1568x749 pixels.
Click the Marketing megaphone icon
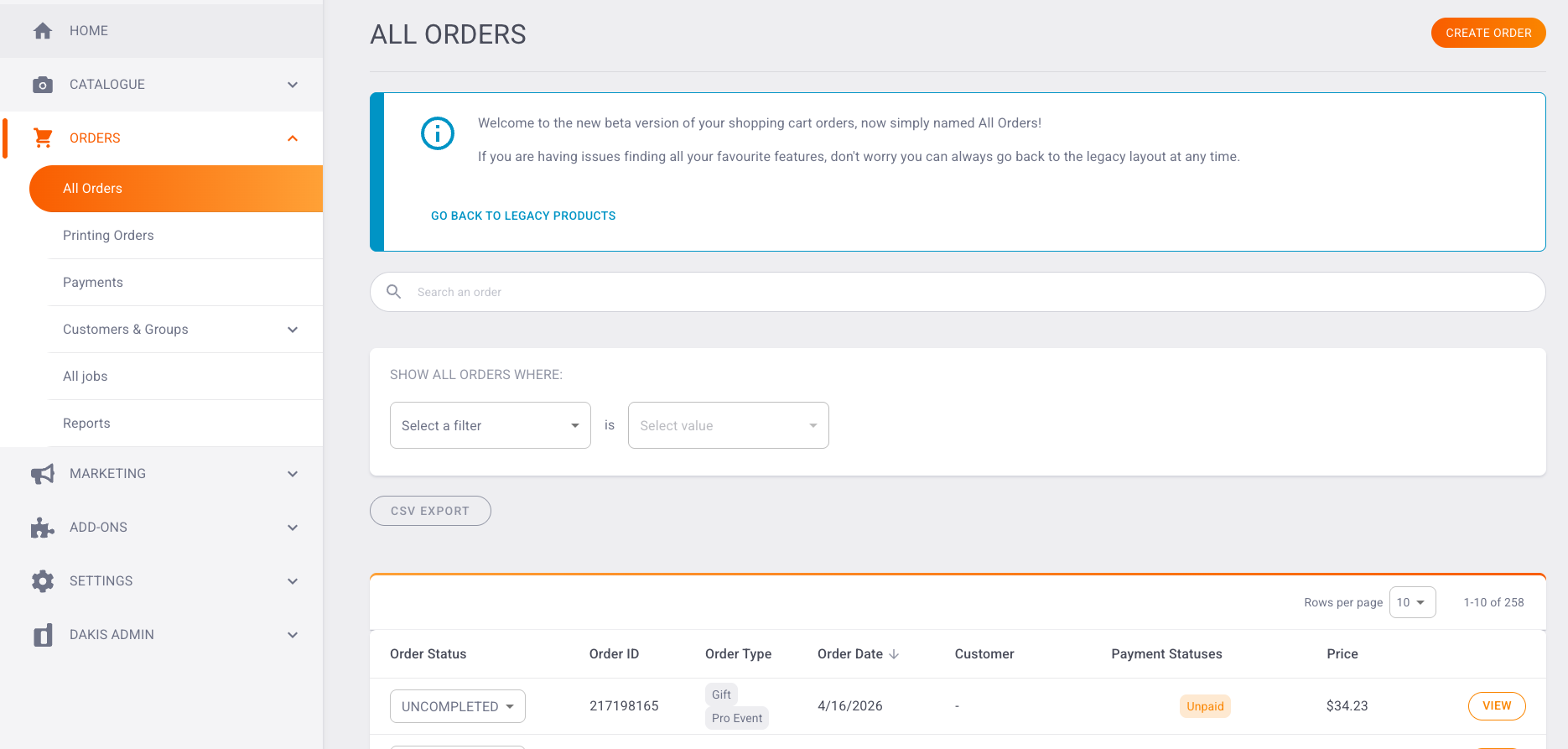pos(43,474)
